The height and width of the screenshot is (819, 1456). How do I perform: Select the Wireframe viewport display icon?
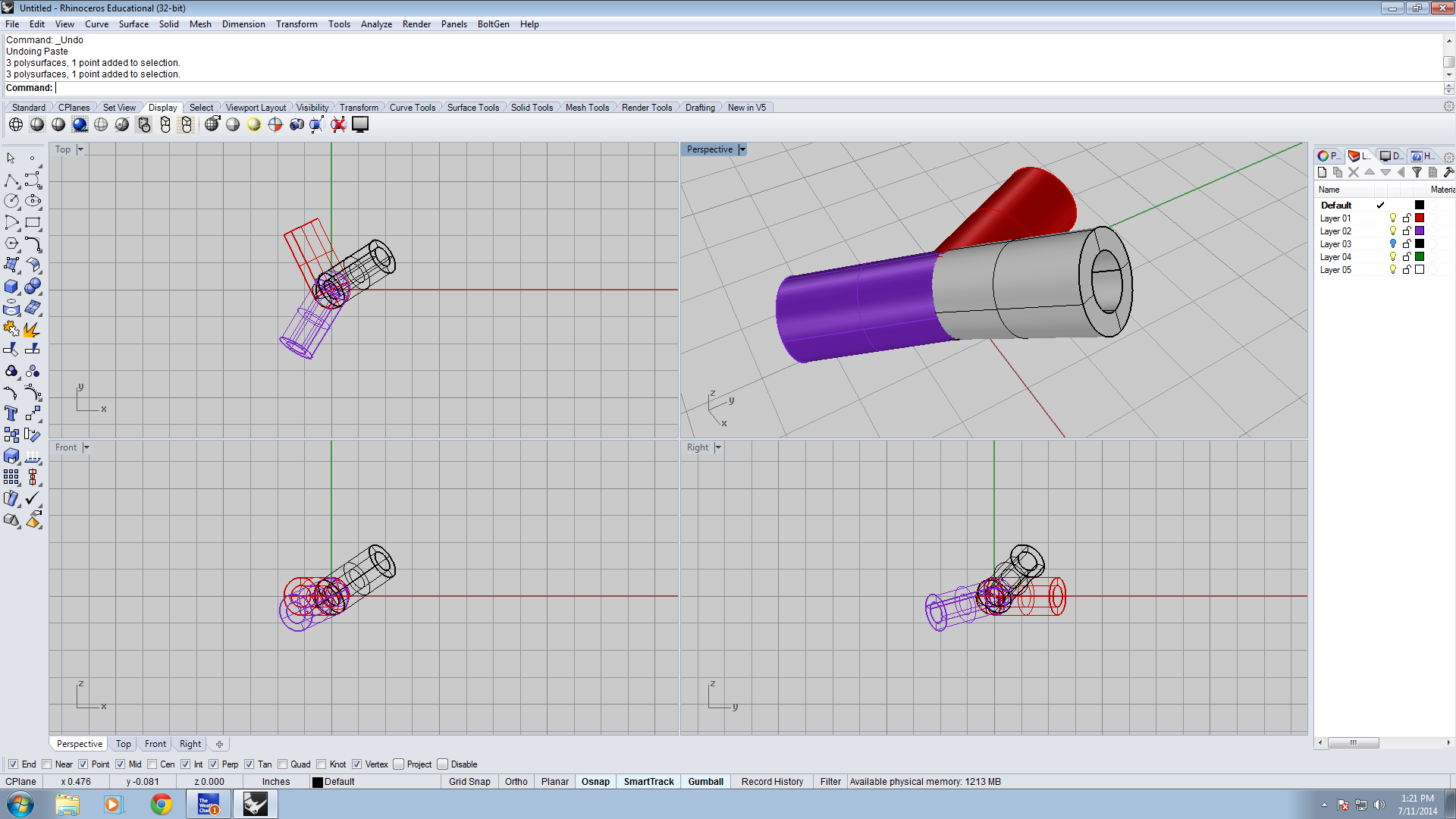tap(16, 124)
